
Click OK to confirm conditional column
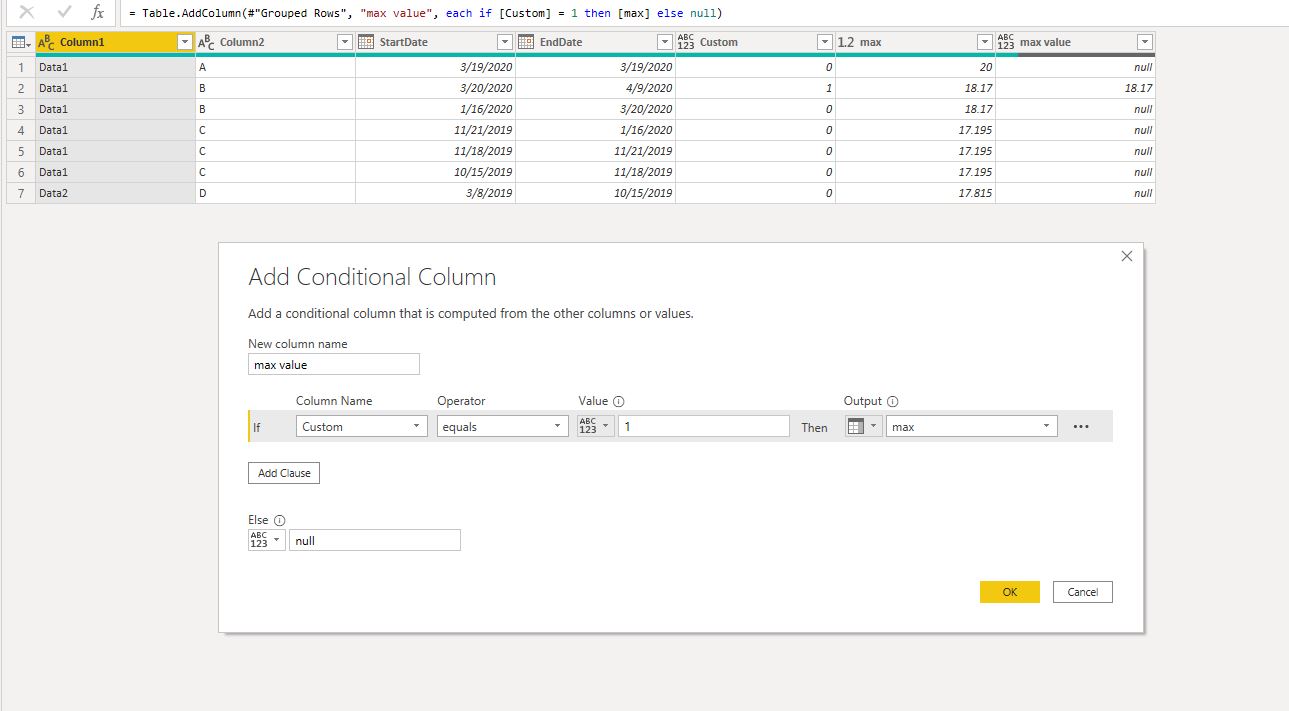click(1010, 592)
